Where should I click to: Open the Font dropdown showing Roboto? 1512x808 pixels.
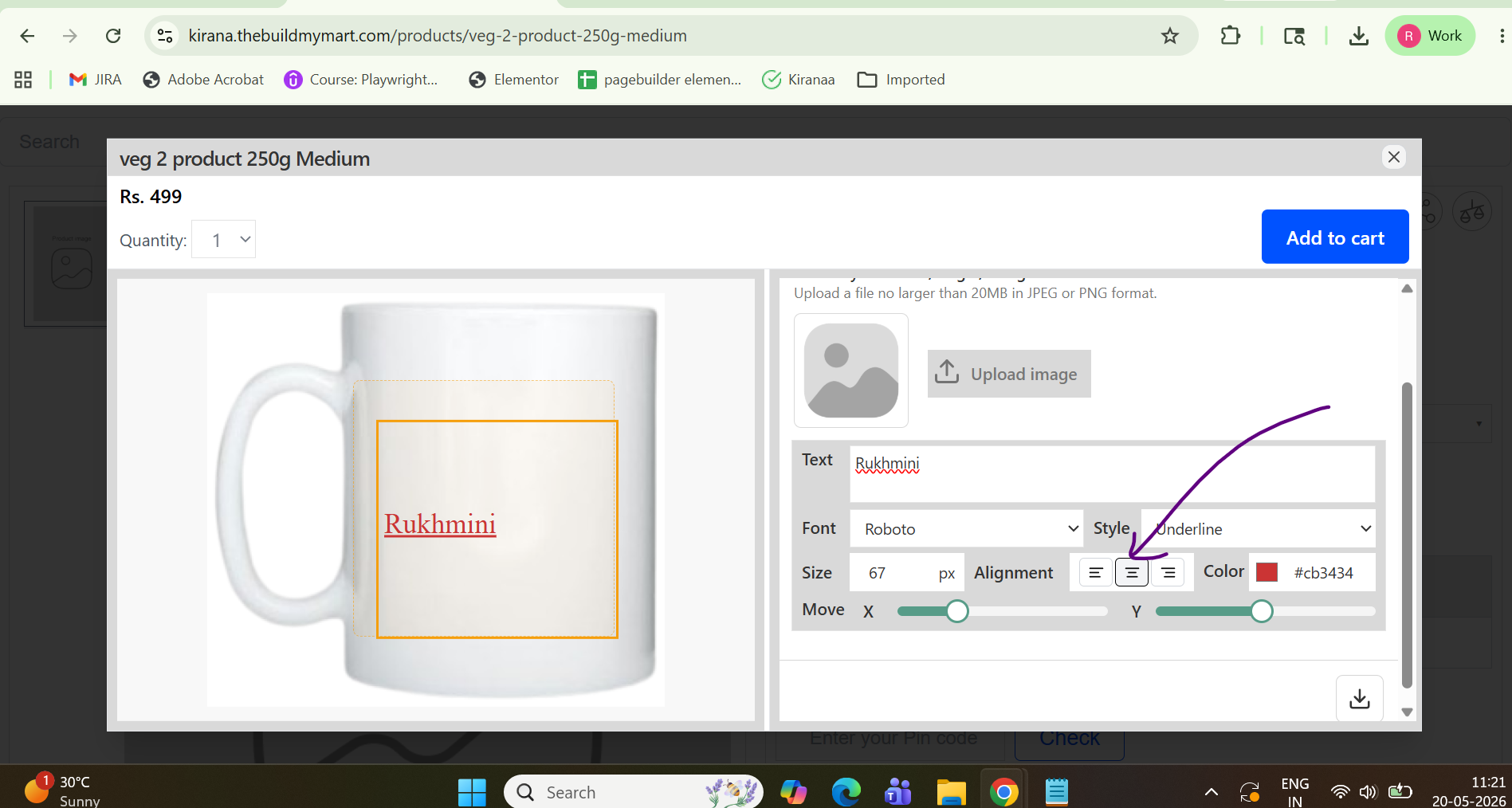(967, 529)
